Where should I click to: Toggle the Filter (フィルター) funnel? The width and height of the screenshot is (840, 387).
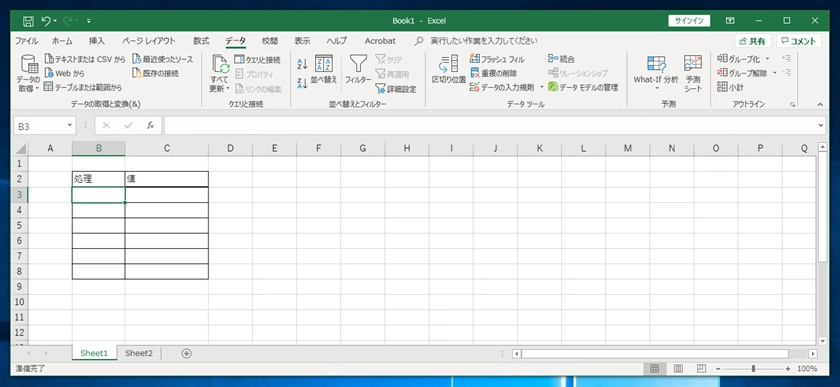pos(358,70)
